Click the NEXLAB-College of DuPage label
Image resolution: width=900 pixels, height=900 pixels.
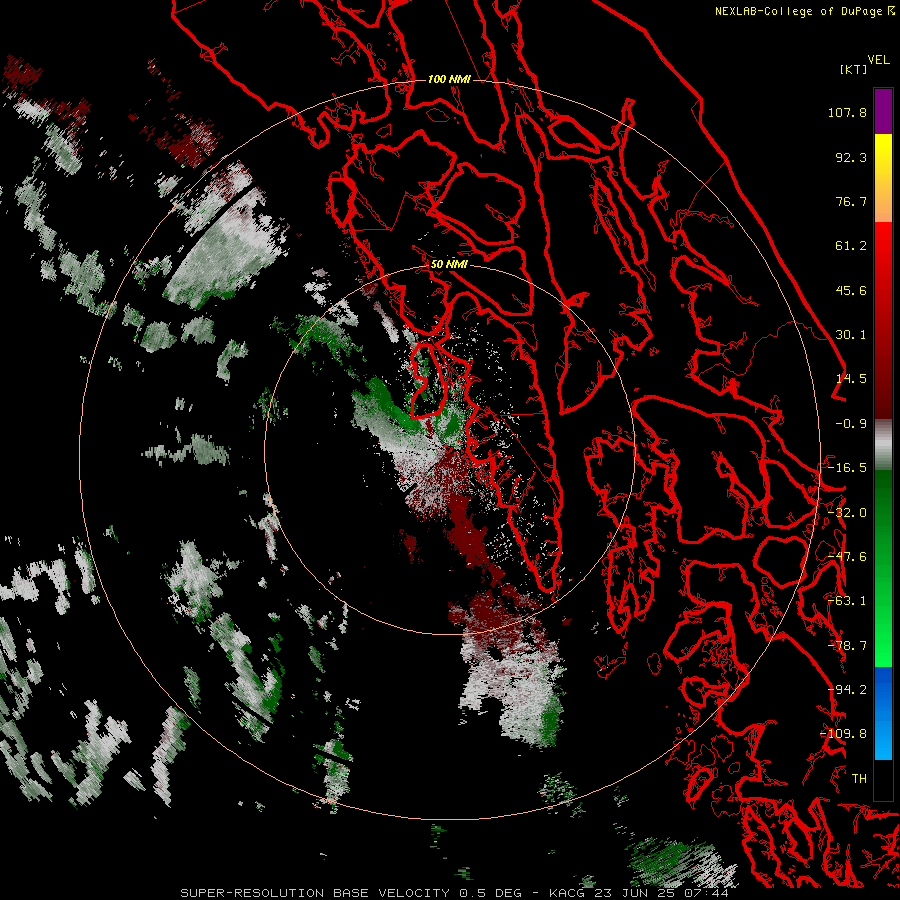click(x=804, y=11)
